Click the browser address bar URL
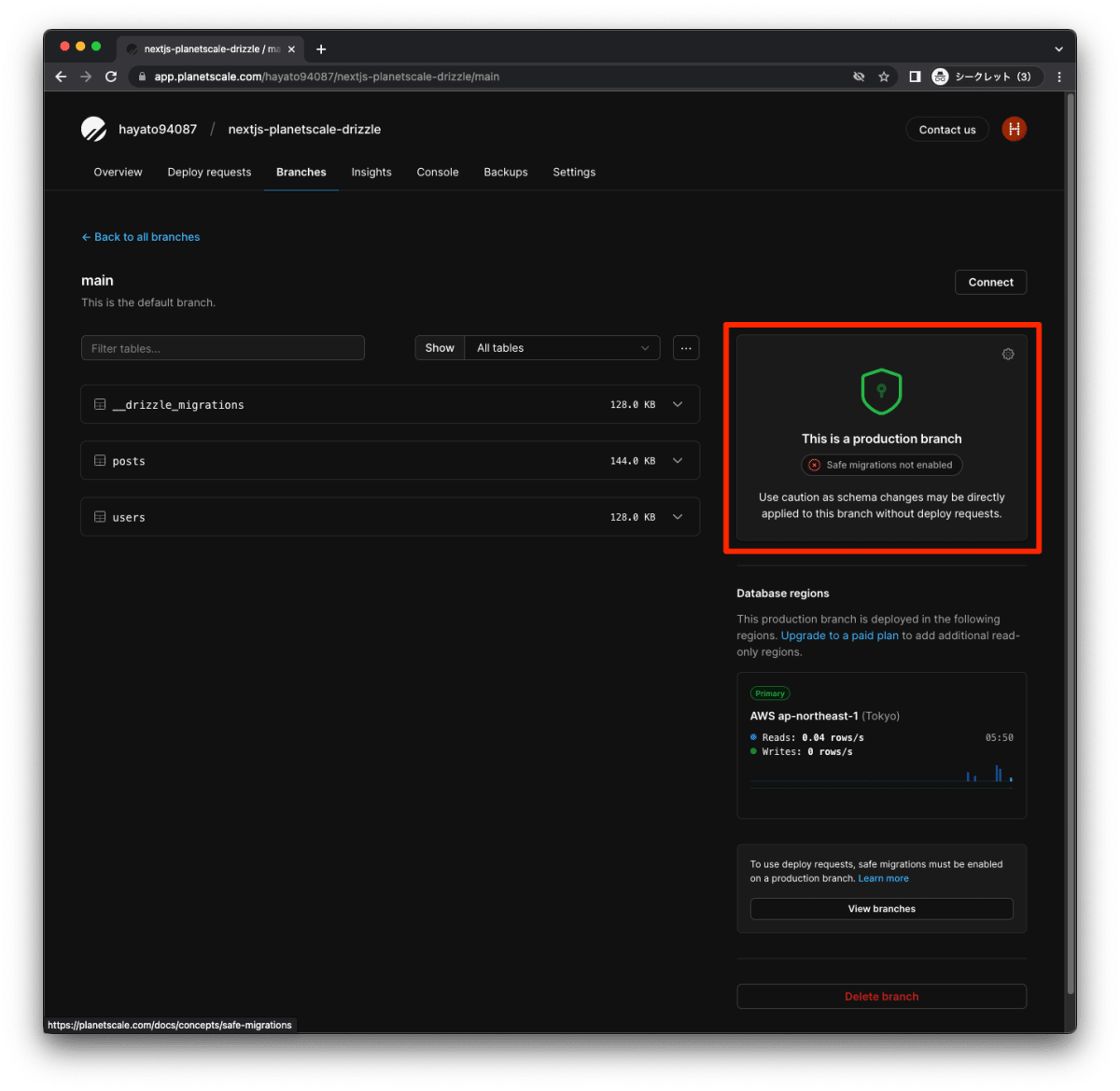Viewport: 1120px width, 1091px height. 327,77
